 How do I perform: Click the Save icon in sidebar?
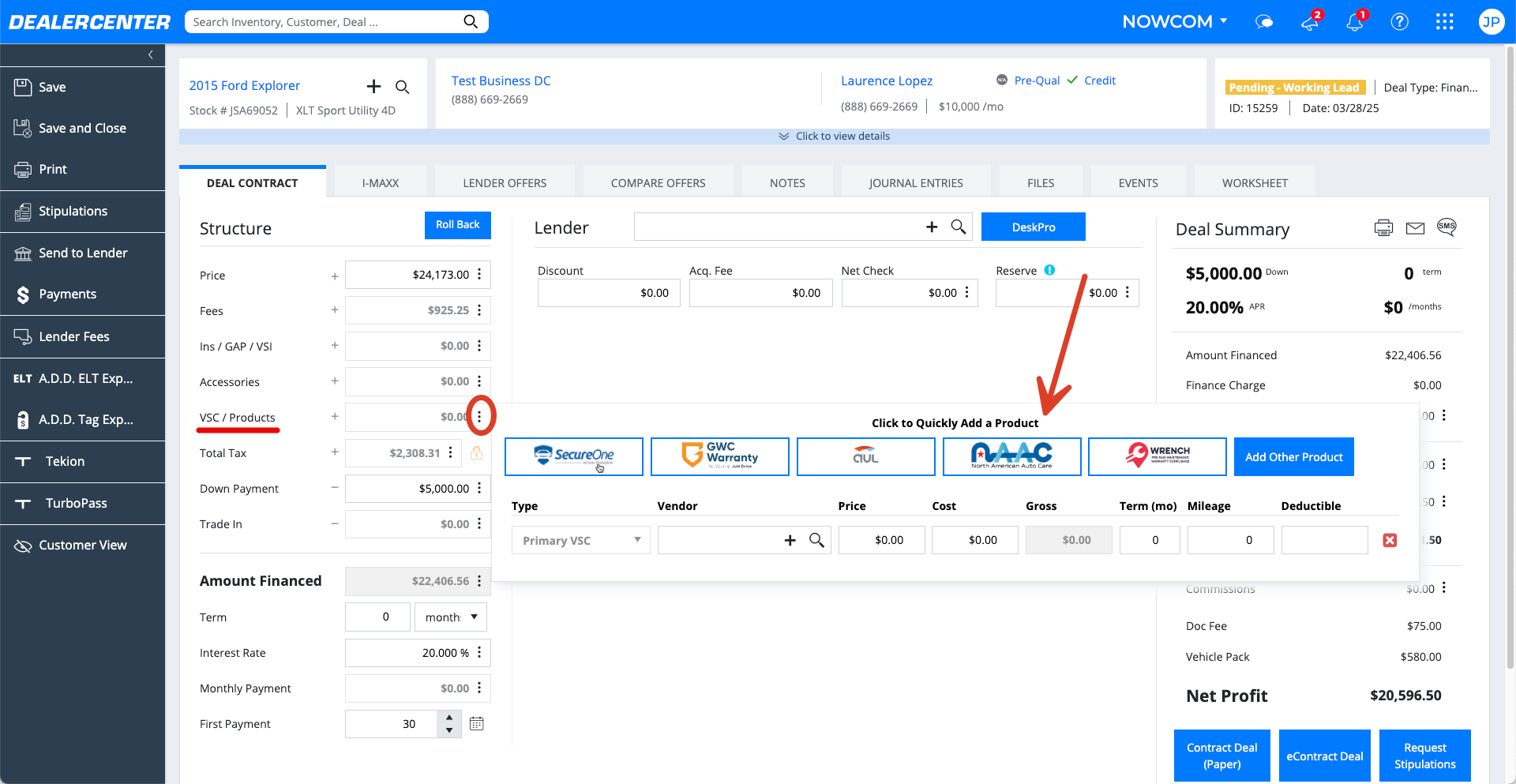[23, 87]
